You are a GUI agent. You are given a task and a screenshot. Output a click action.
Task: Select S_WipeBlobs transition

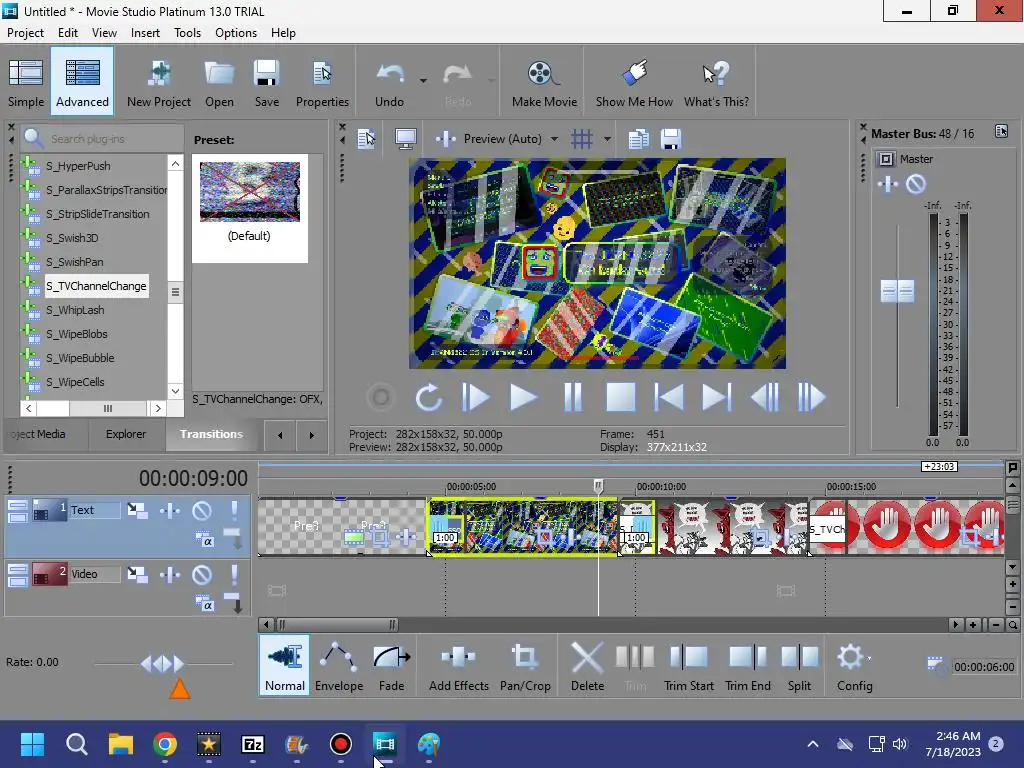(76, 334)
